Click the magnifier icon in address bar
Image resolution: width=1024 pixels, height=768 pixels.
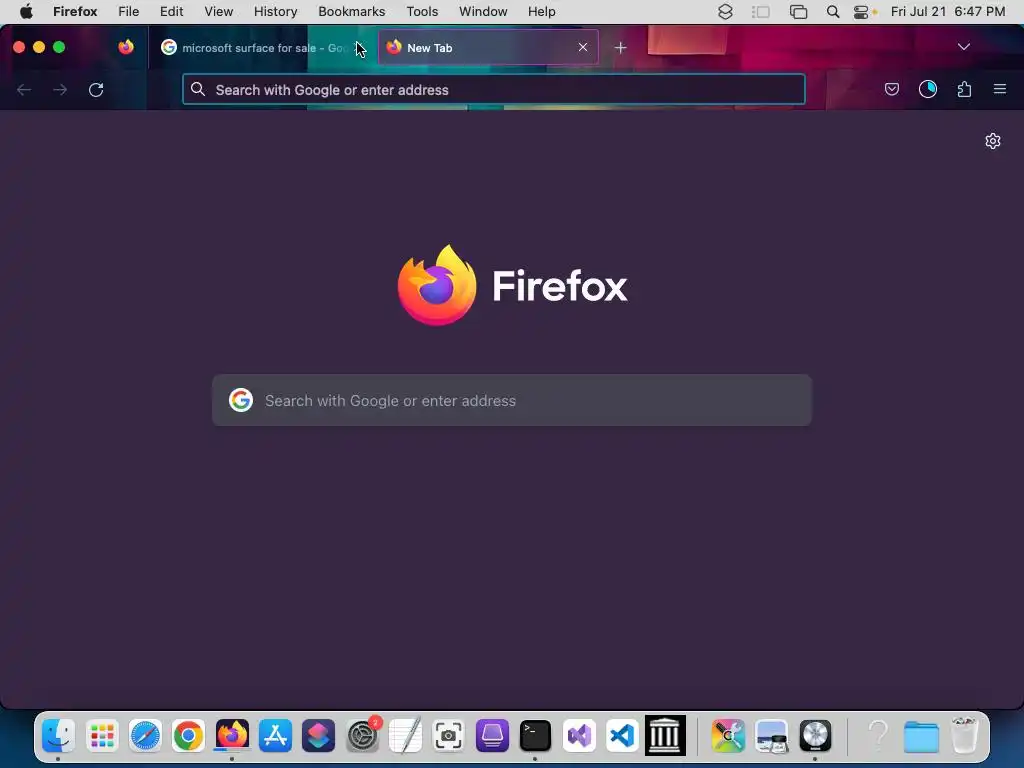tap(198, 89)
